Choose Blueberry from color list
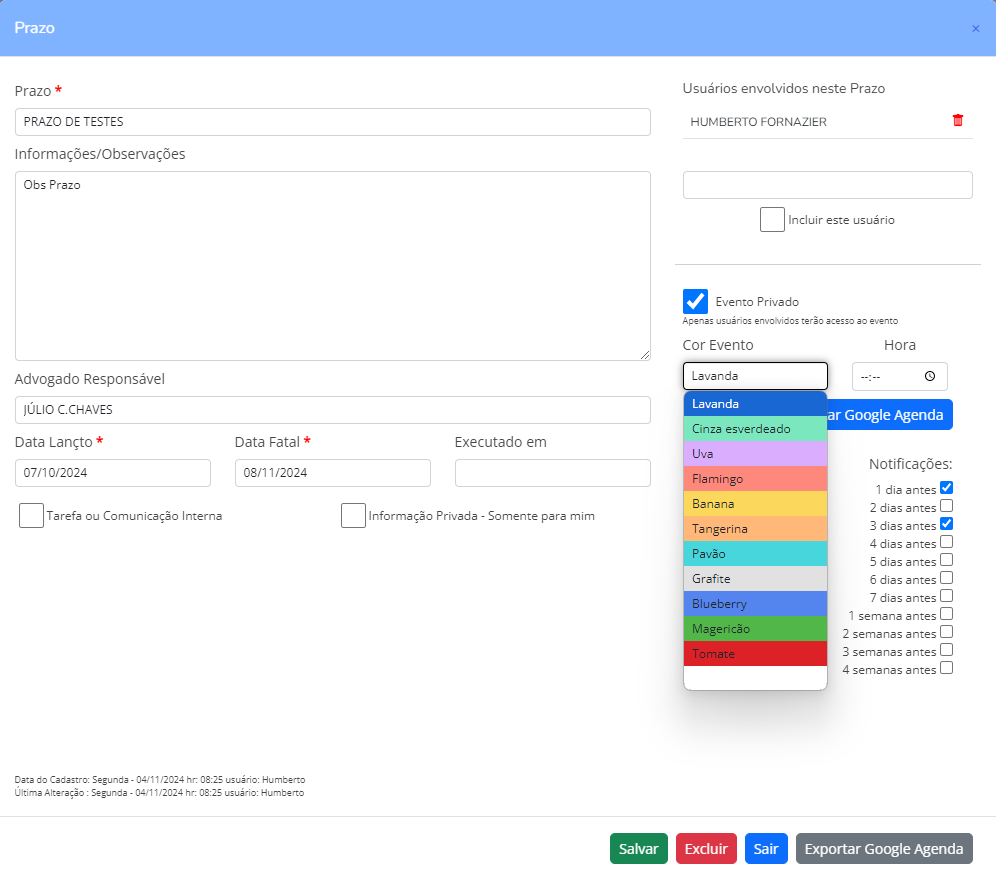The height and width of the screenshot is (883, 996). pos(755,604)
